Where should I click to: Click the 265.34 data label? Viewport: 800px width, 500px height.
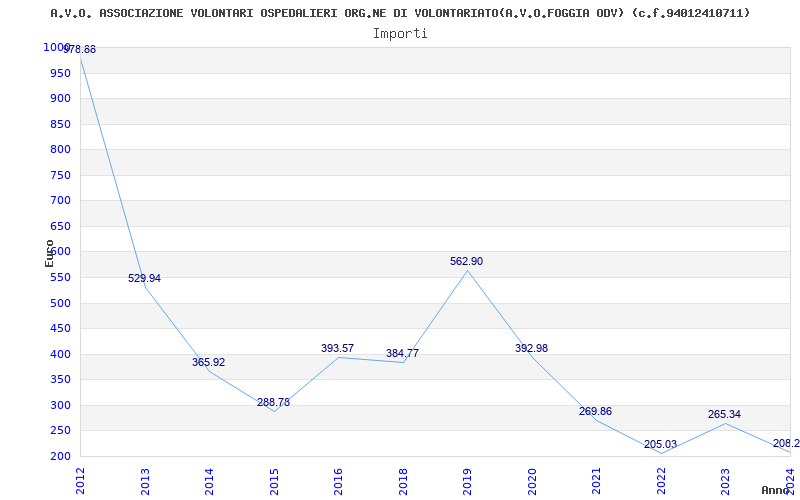[724, 414]
